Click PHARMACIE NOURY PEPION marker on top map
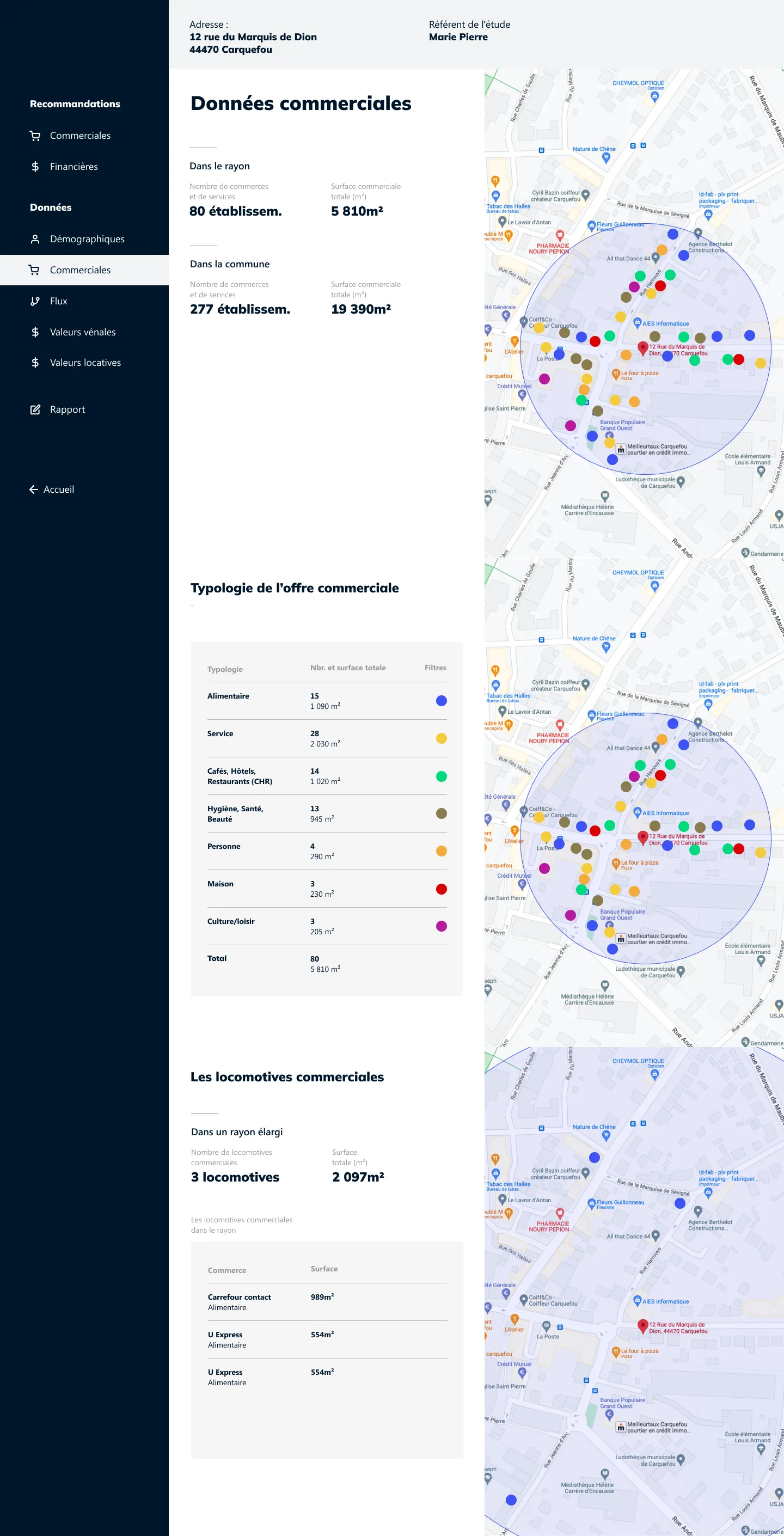The height and width of the screenshot is (1536, 784). [560, 236]
